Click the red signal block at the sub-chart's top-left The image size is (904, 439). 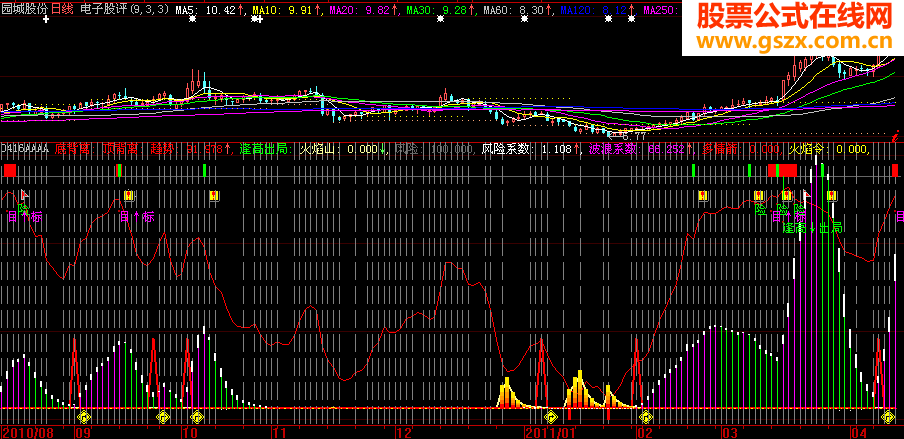(10, 171)
